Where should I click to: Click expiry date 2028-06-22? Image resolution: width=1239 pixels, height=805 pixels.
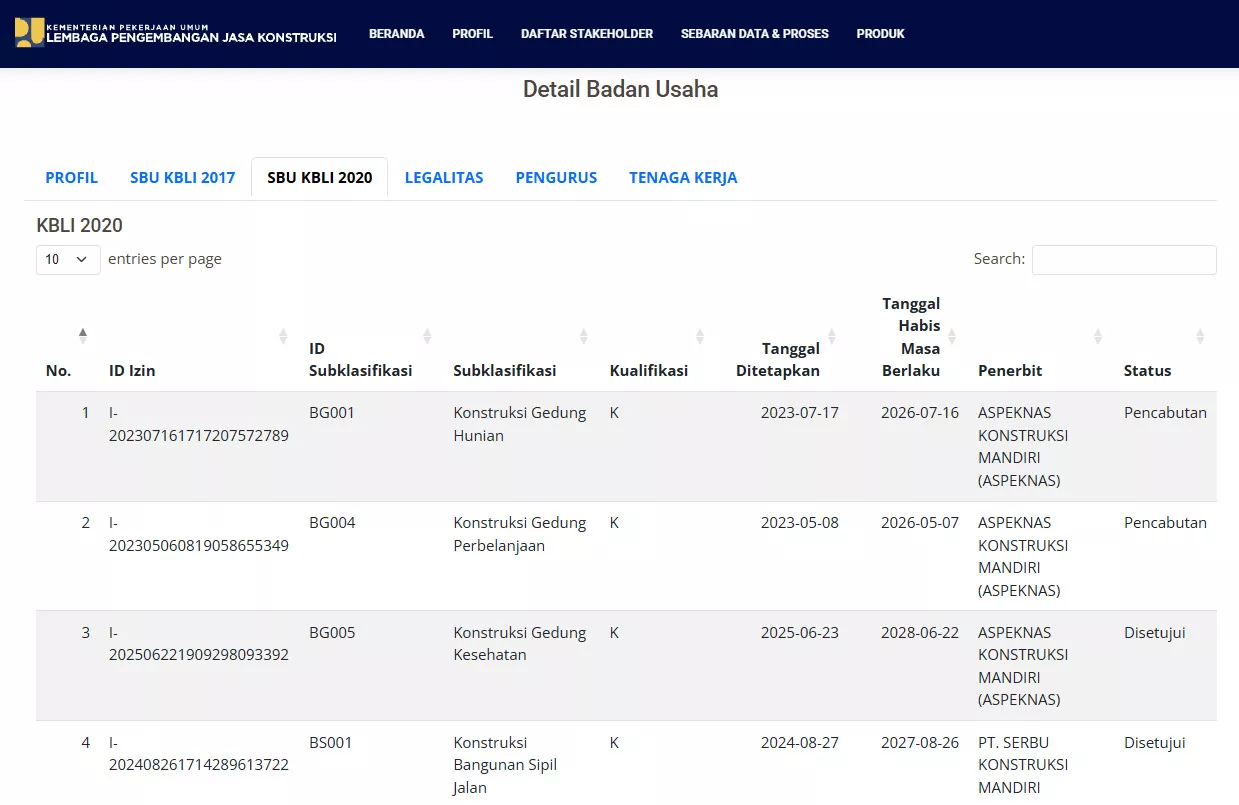click(x=920, y=633)
